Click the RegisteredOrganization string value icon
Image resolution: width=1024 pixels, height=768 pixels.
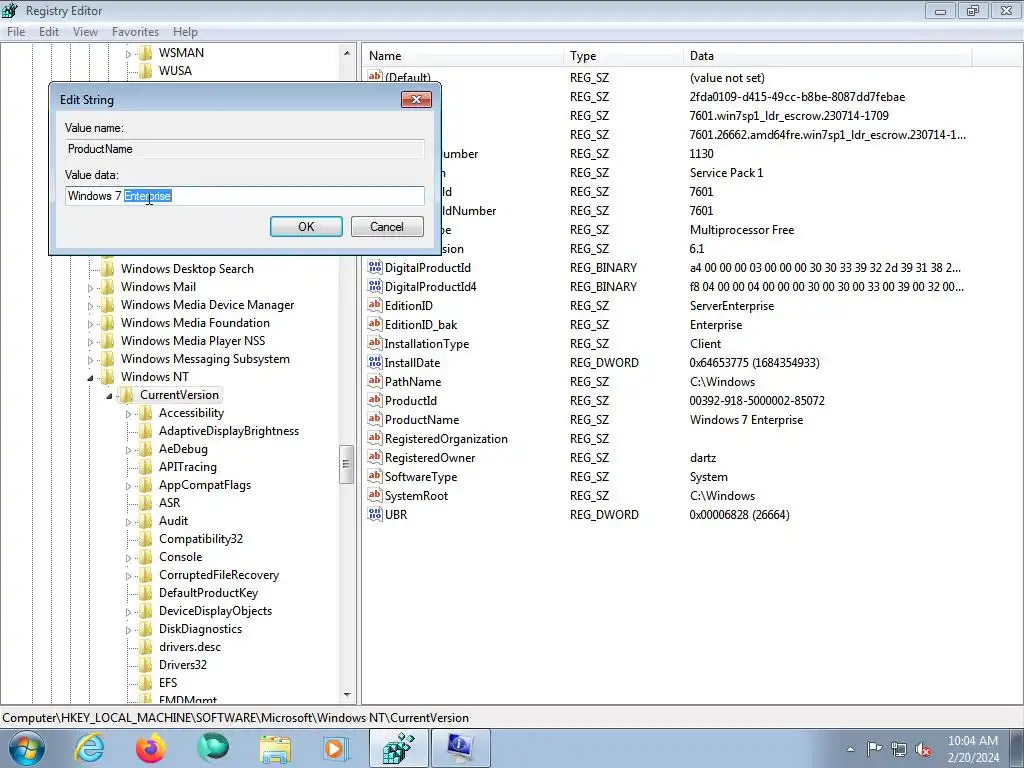tap(375, 438)
